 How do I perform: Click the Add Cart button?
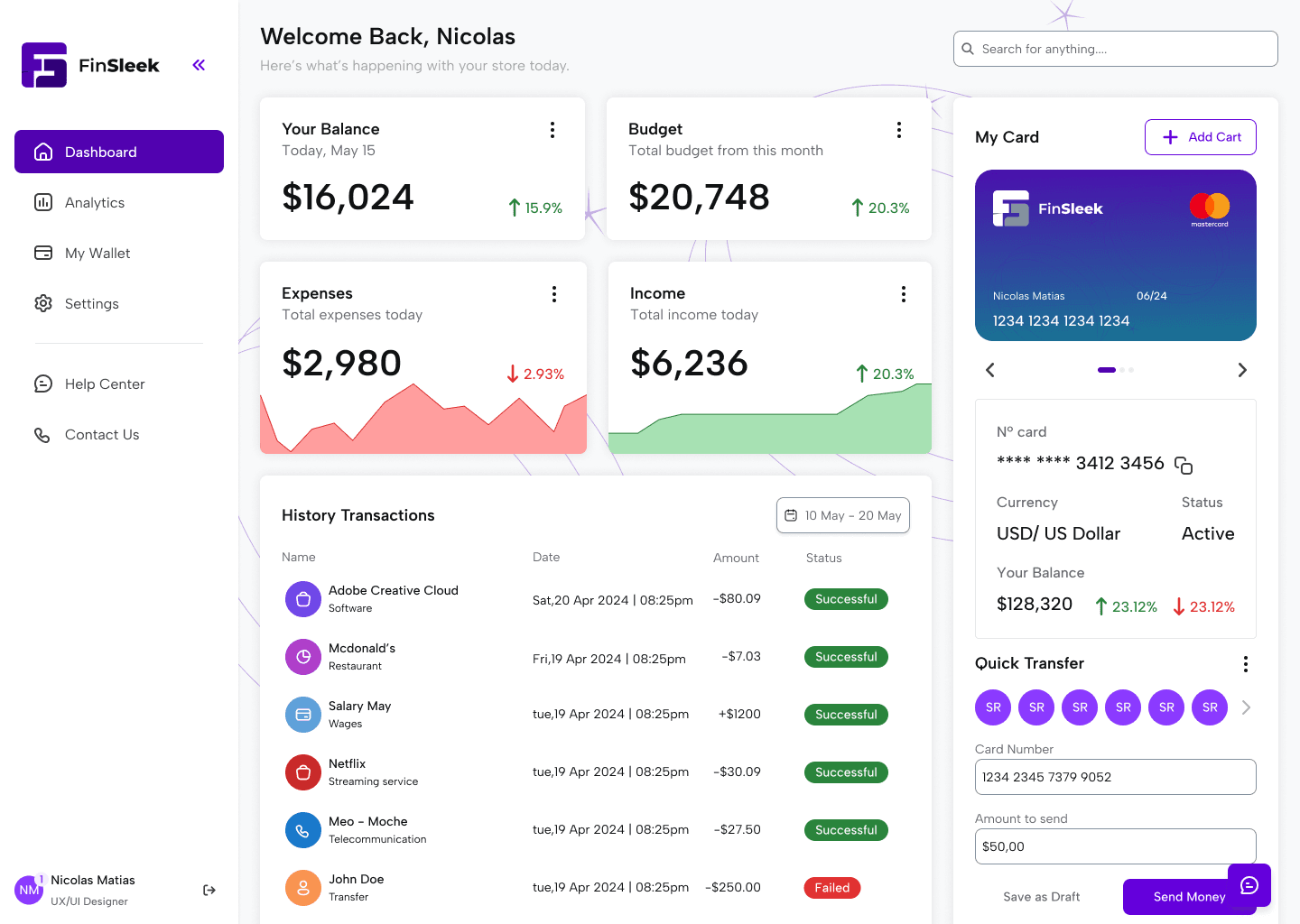pyautogui.click(x=1201, y=137)
